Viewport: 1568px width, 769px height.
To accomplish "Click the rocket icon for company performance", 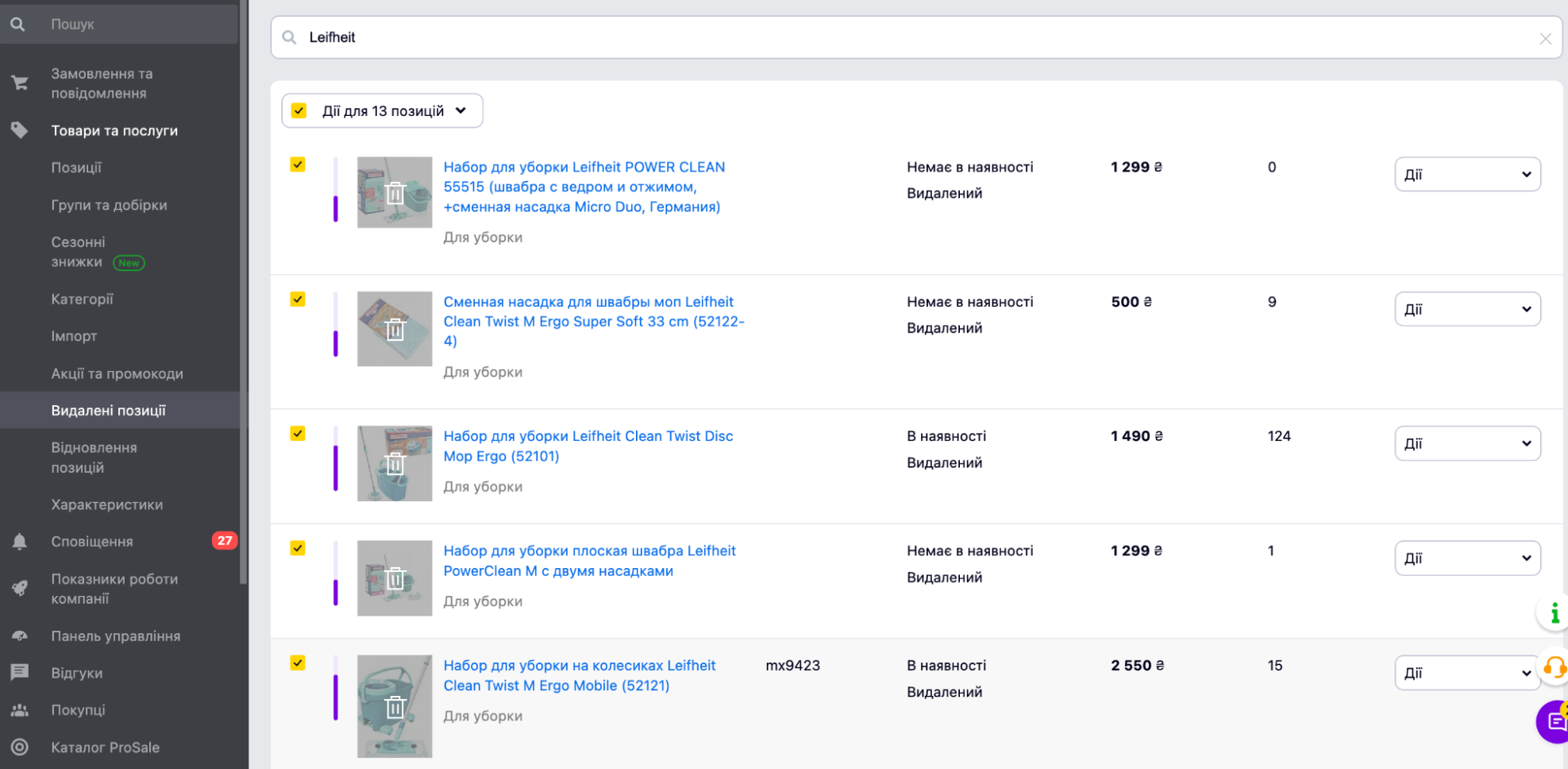I will [20, 589].
